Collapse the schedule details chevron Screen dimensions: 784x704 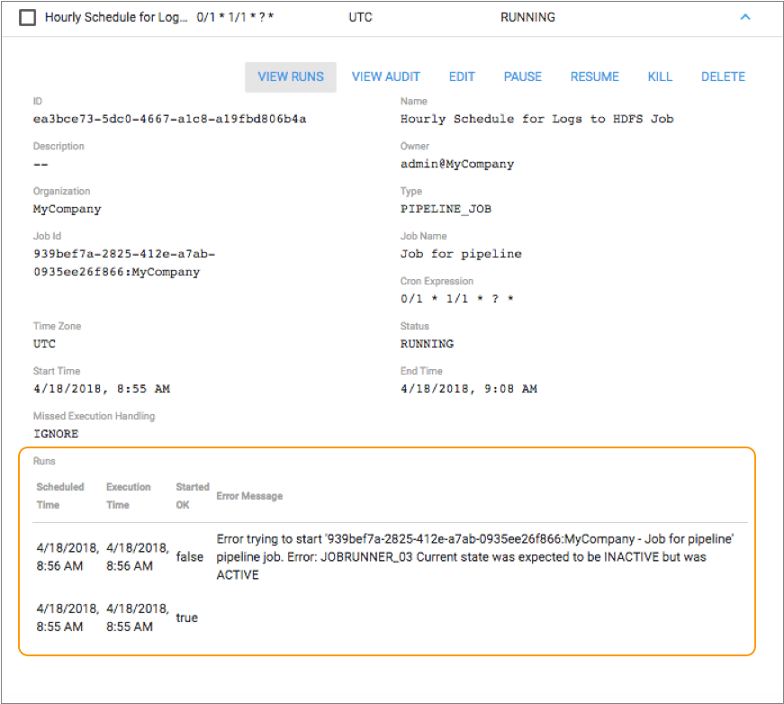point(744,18)
